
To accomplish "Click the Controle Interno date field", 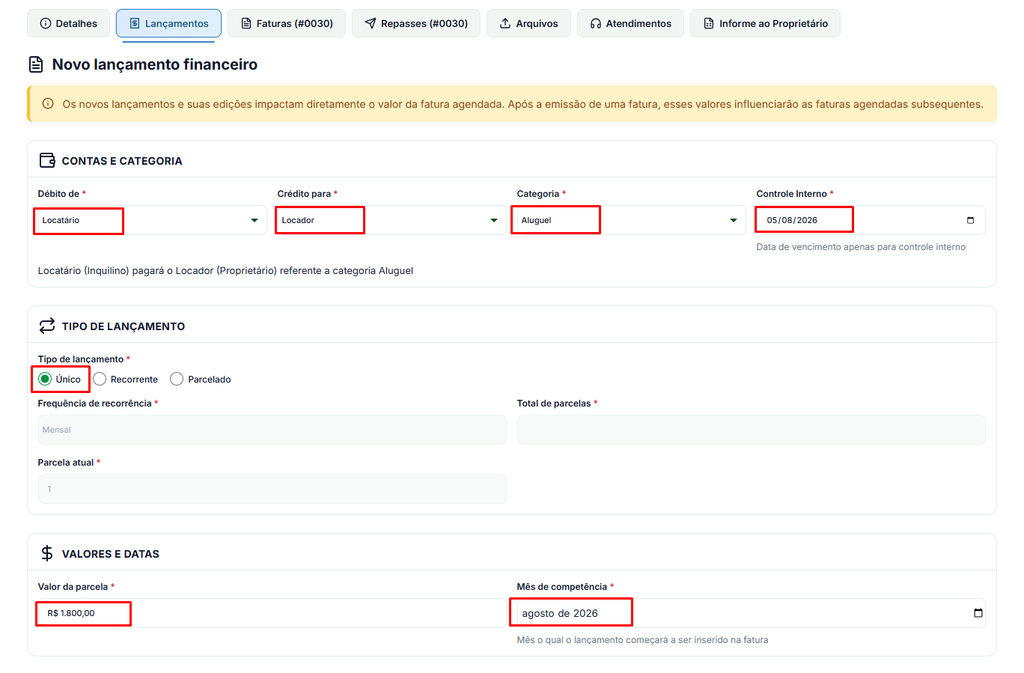I will (870, 221).
